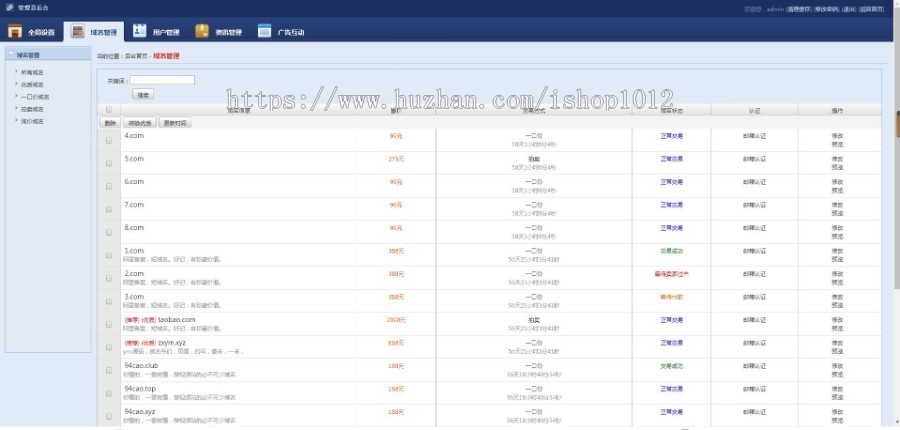Click the 操作 column header
The image size is (900, 430).
coord(837,110)
